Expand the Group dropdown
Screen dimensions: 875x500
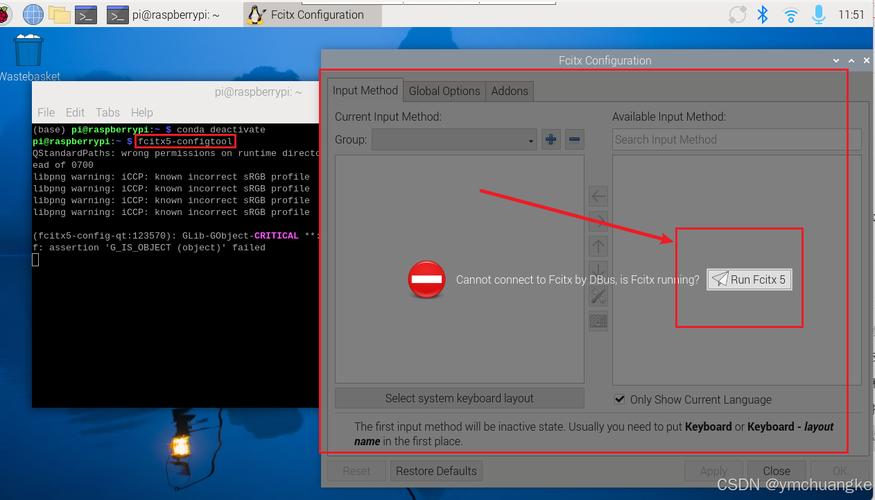click(454, 140)
